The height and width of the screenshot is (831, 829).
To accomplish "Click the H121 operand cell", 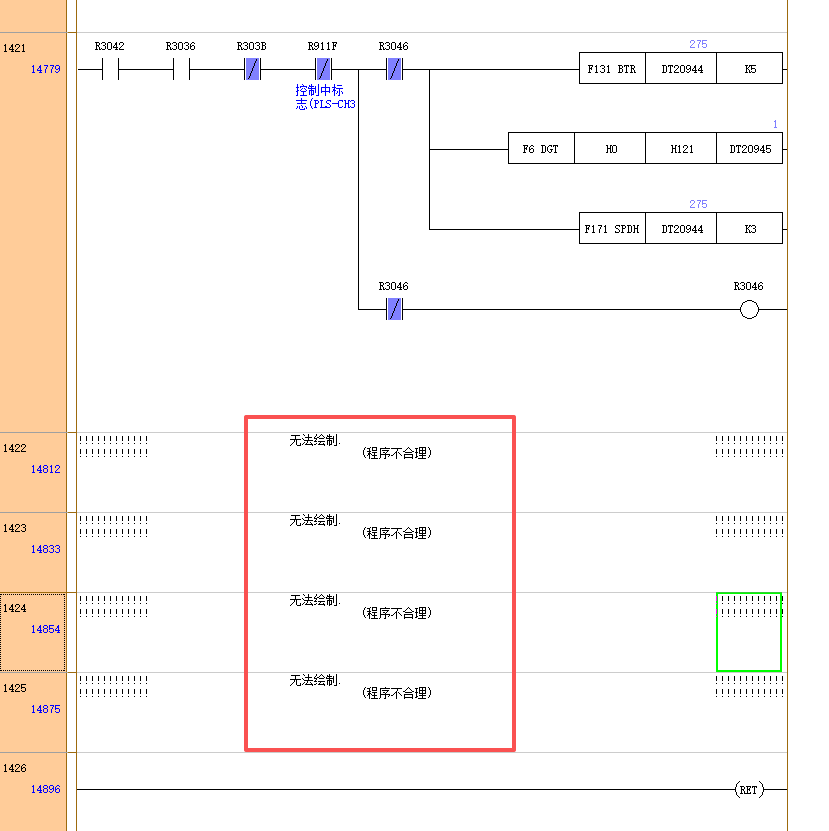I will (x=681, y=149).
